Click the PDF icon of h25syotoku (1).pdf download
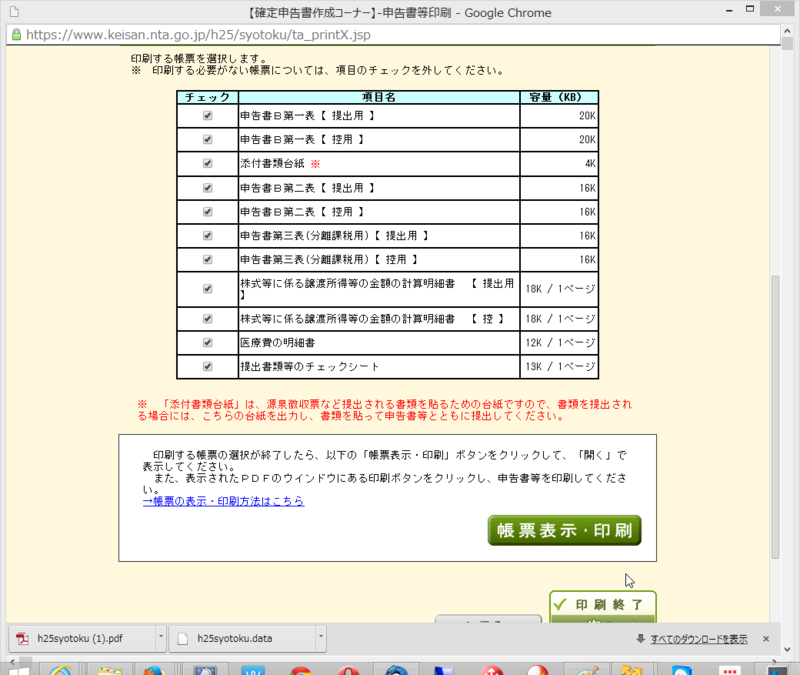Image resolution: width=800 pixels, height=675 pixels. (x=22, y=638)
